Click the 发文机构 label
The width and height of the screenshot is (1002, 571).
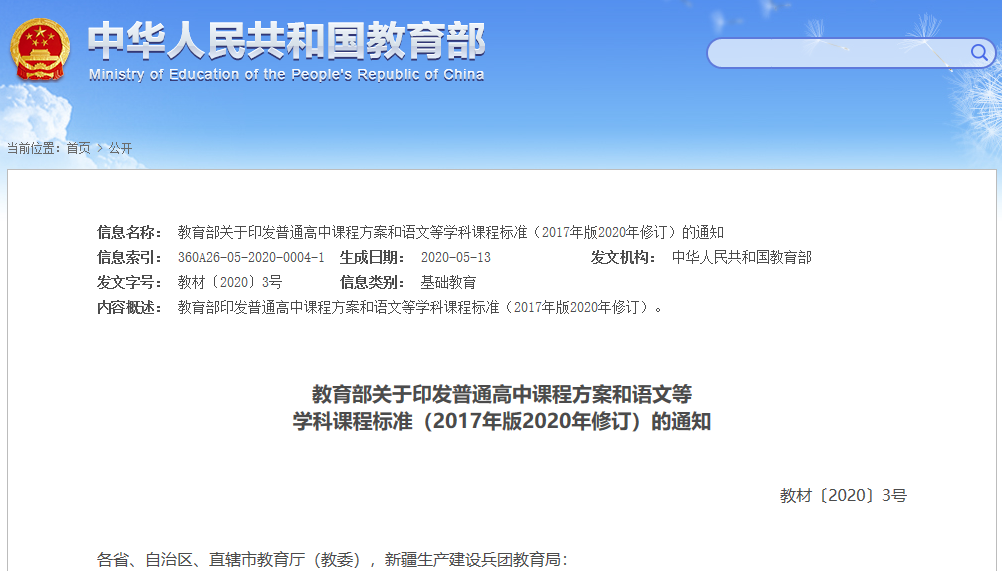click(x=622, y=257)
